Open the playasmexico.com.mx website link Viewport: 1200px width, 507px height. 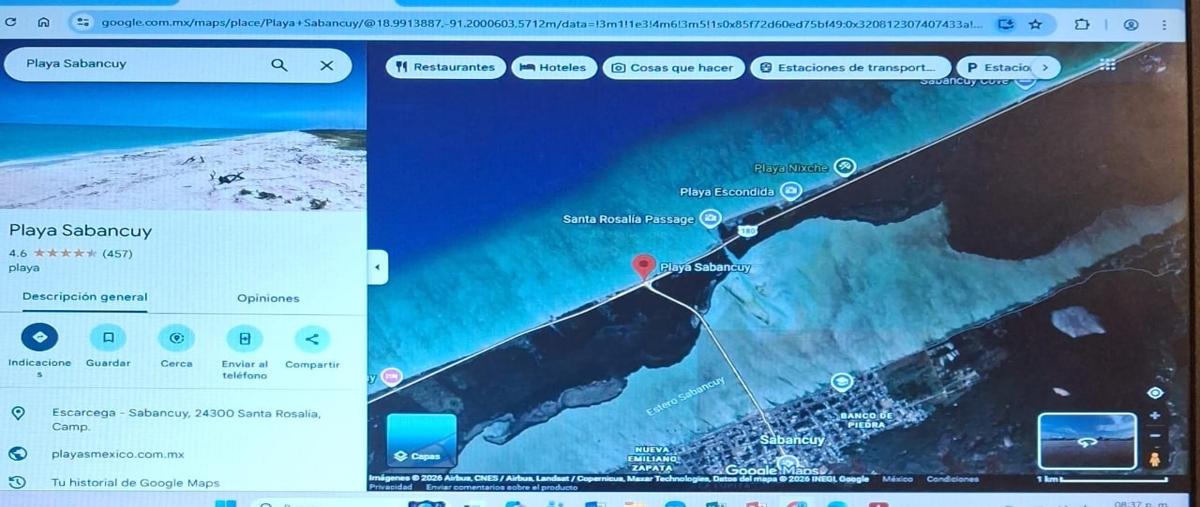click(118, 454)
